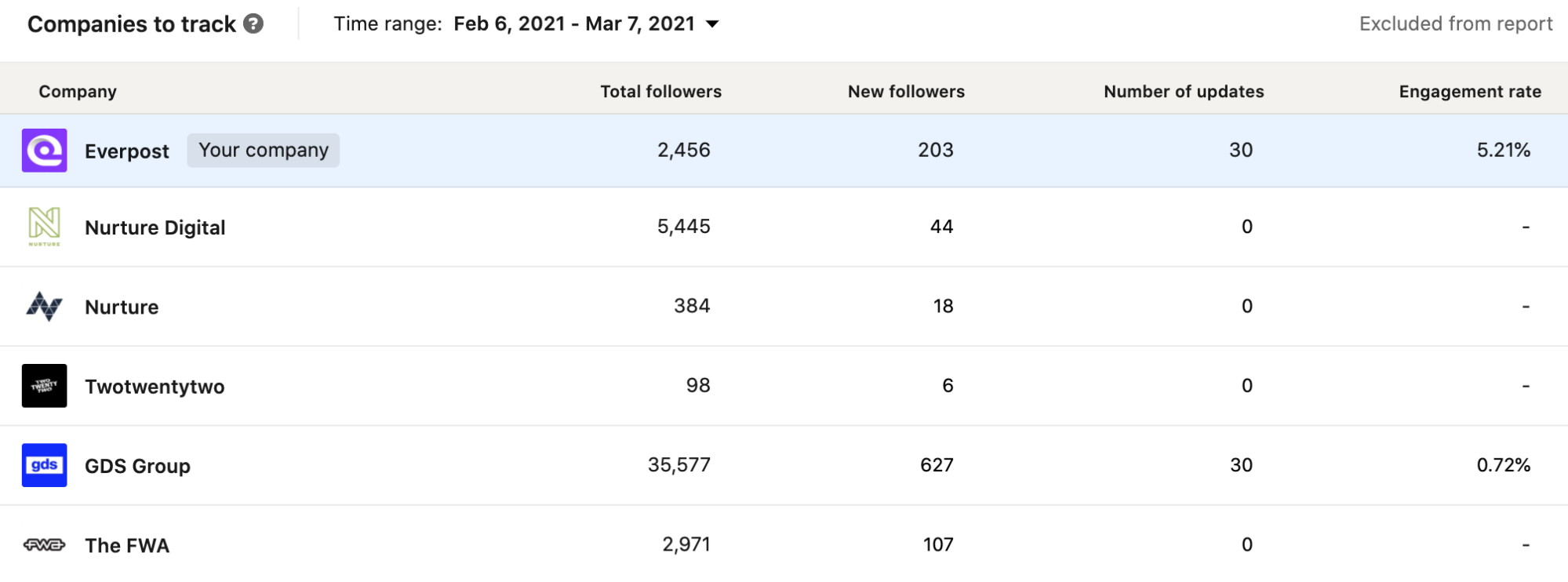Click Everpost new followers value 203

coord(936,150)
